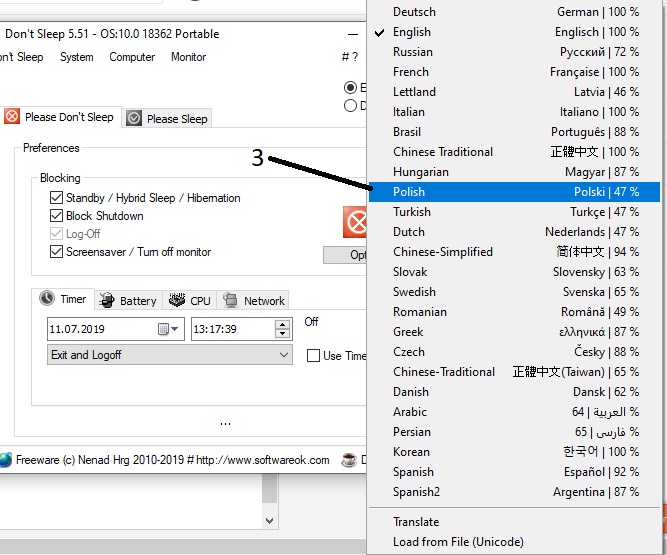The height and width of the screenshot is (555, 667).
Task: Click the time field 13:17:39
Action: tap(242, 329)
